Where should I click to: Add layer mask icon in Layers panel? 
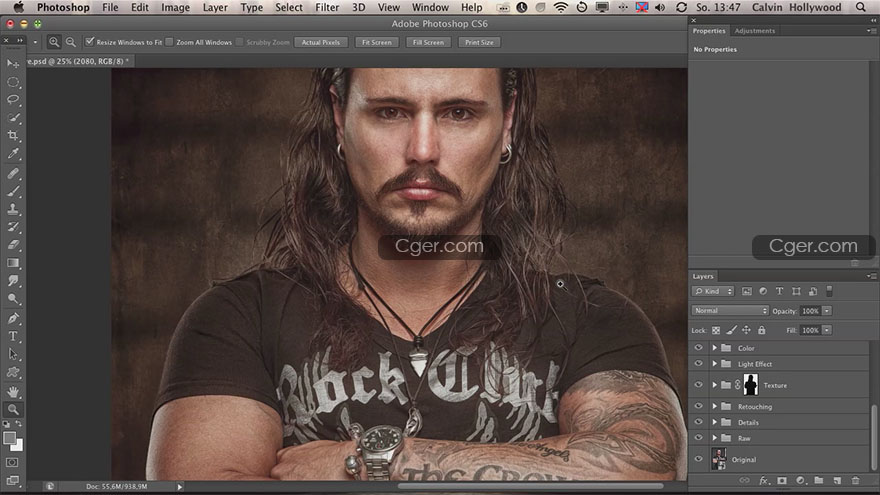(x=782, y=480)
